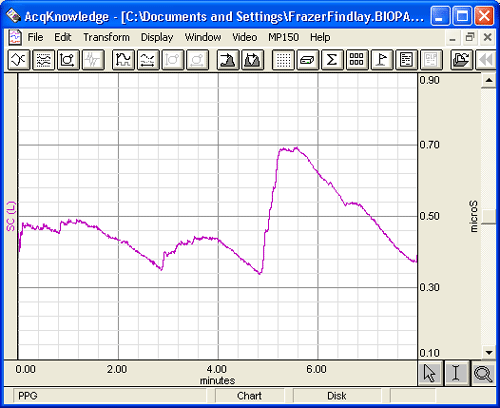Select the Scope display mode icon
The height and width of the screenshot is (408, 500).
tap(19, 60)
